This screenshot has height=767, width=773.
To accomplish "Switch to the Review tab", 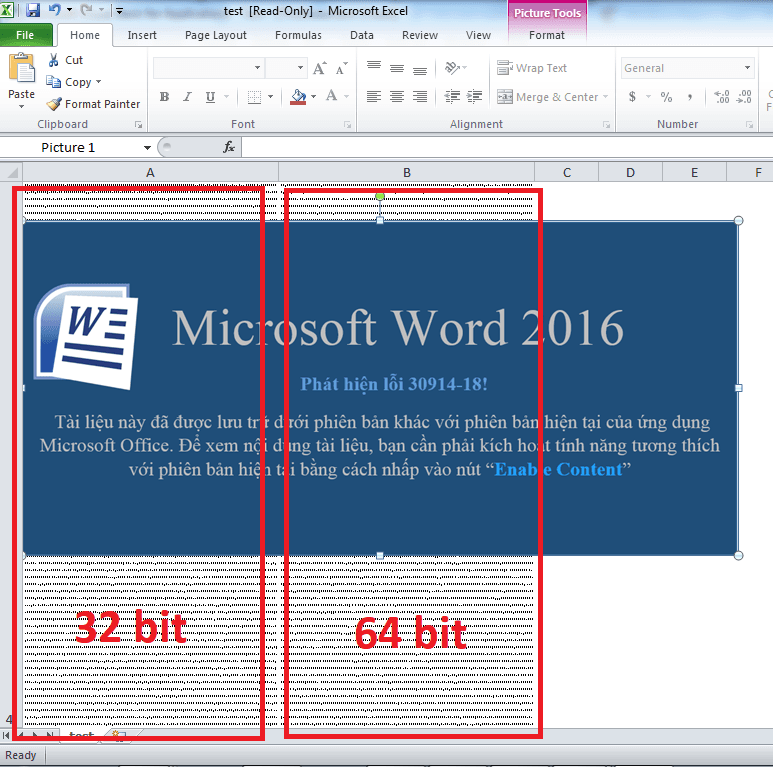I will coord(420,35).
